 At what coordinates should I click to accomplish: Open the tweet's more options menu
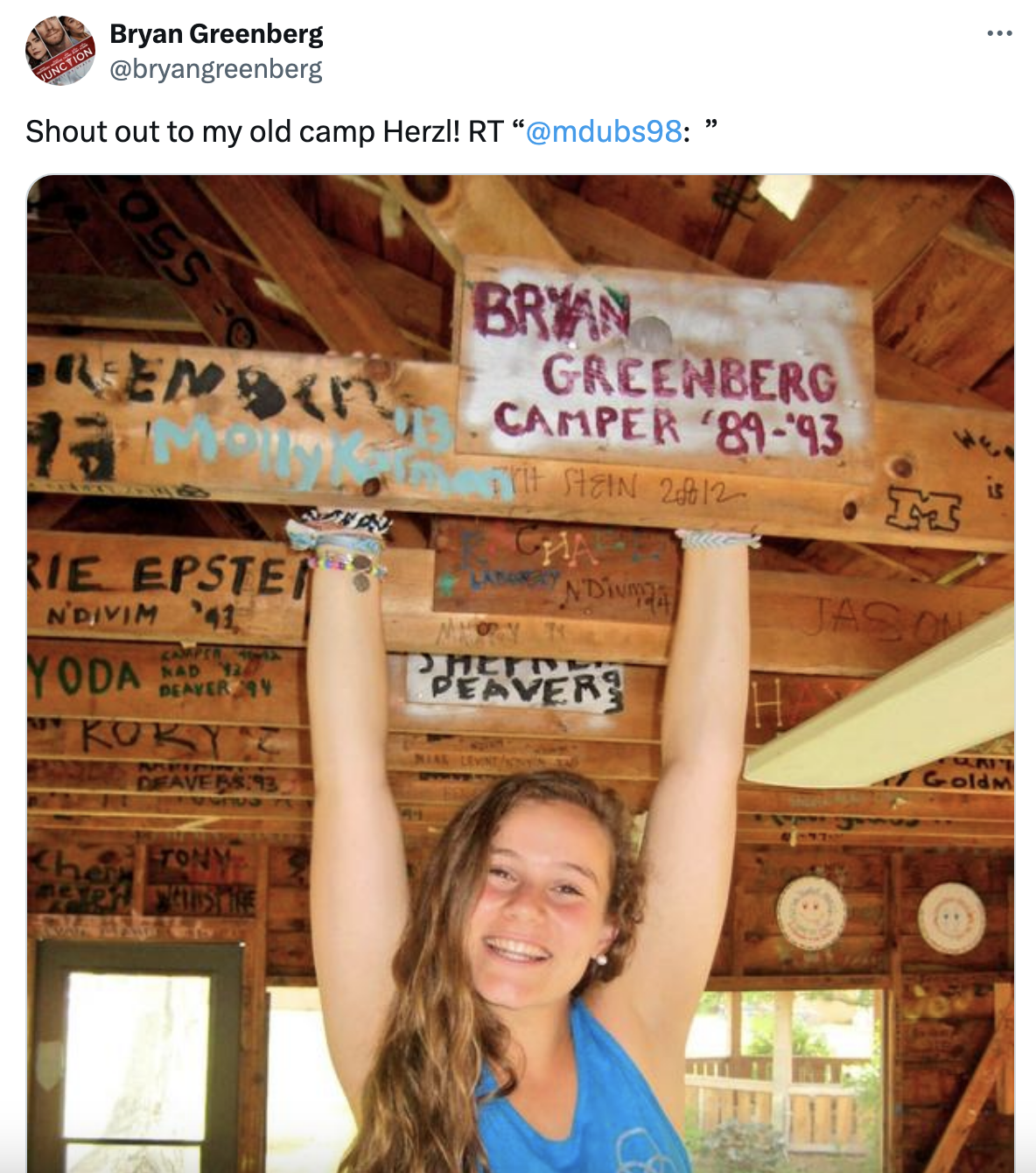[x=999, y=33]
